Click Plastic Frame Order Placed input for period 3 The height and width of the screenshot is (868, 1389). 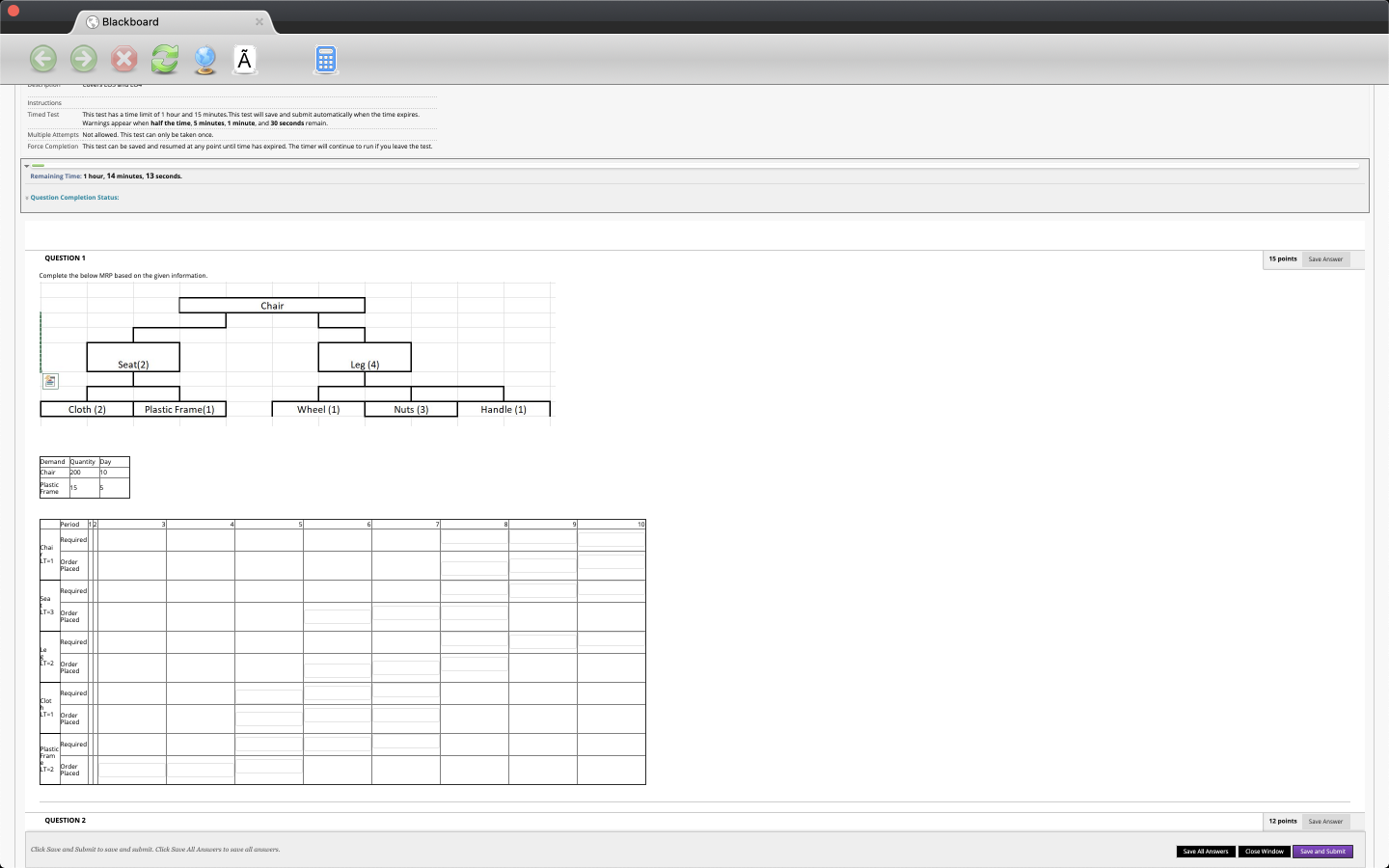[x=132, y=770]
